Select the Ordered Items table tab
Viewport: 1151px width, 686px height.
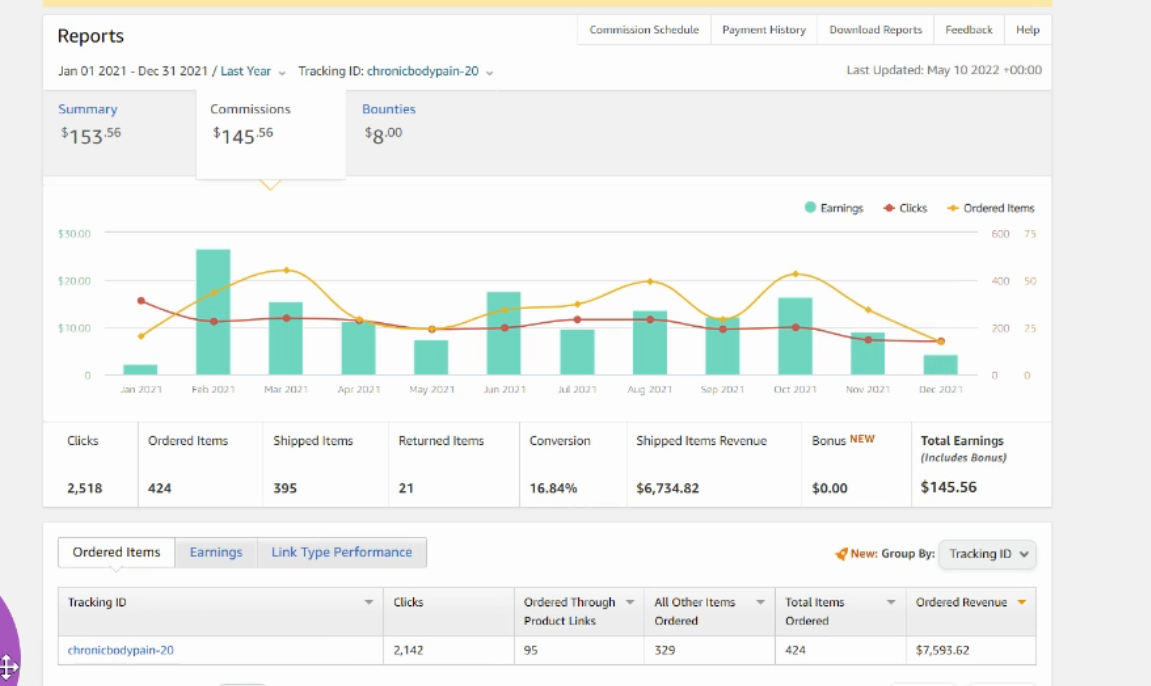click(x=116, y=552)
